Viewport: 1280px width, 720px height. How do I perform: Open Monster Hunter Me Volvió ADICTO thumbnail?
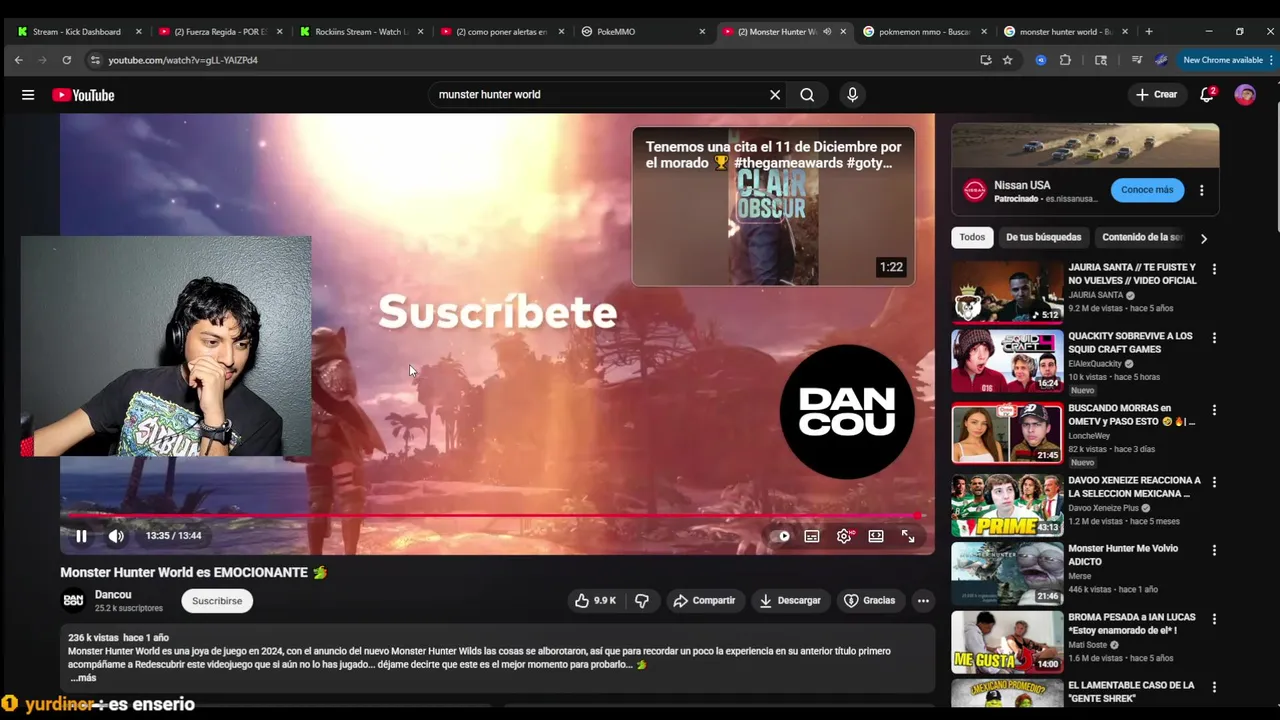tap(1007, 574)
